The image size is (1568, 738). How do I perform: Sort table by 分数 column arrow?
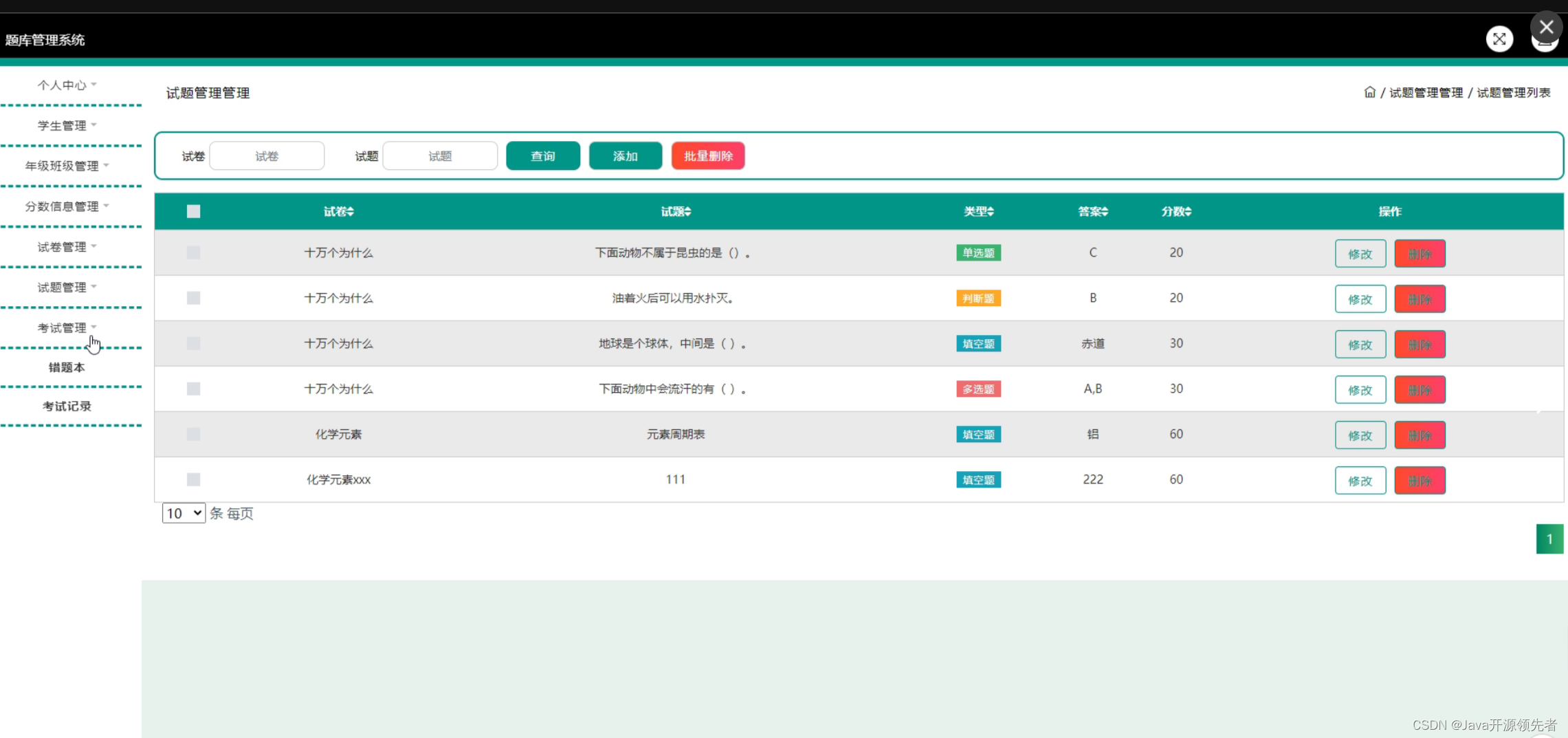1188,212
